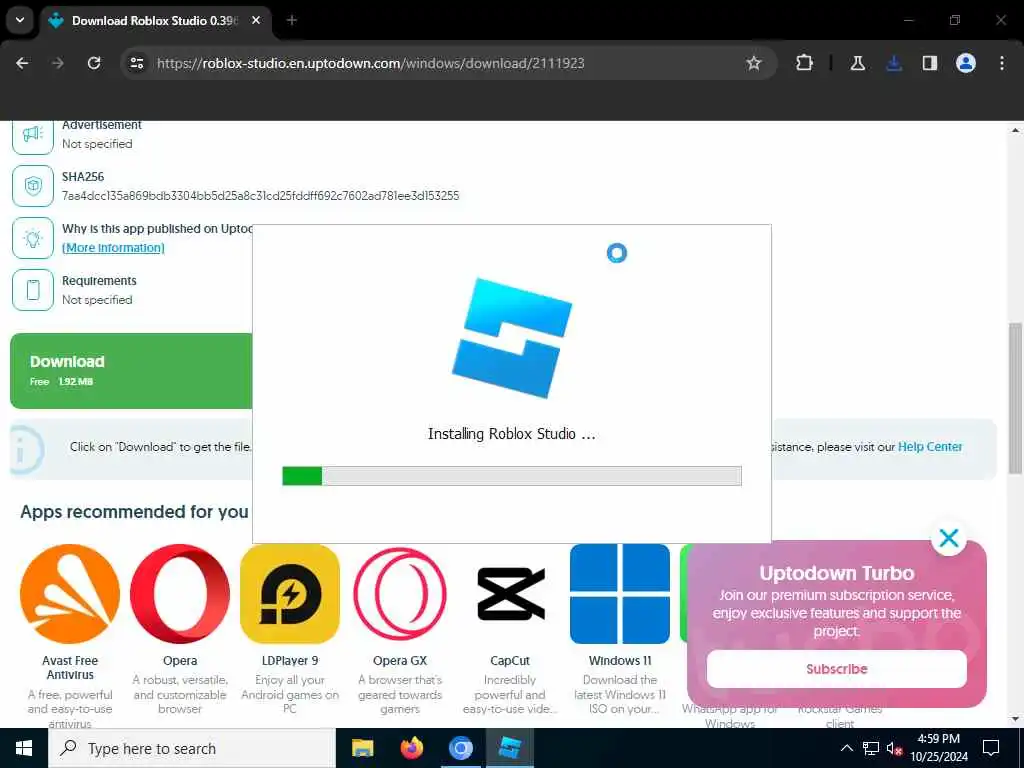This screenshot has height=768, width=1024.
Task: Open the Windows 11 app icon
Action: click(x=620, y=594)
